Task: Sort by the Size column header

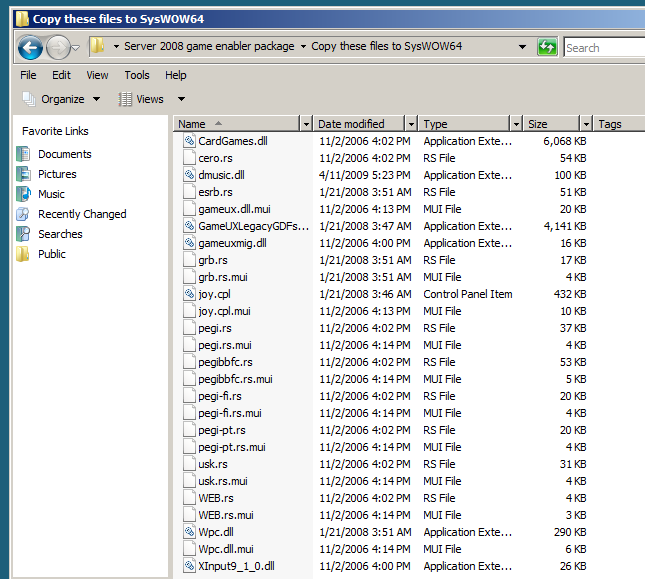Action: pyautogui.click(x=538, y=124)
